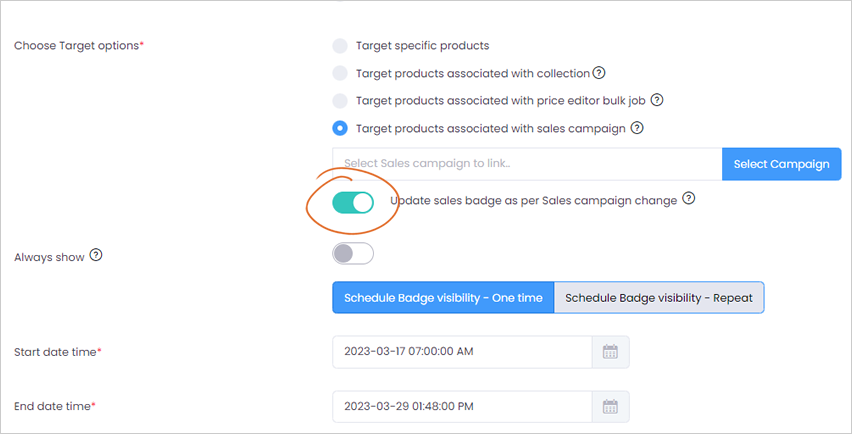Click help icon beside collection target option
The height and width of the screenshot is (434, 852).
599,72
